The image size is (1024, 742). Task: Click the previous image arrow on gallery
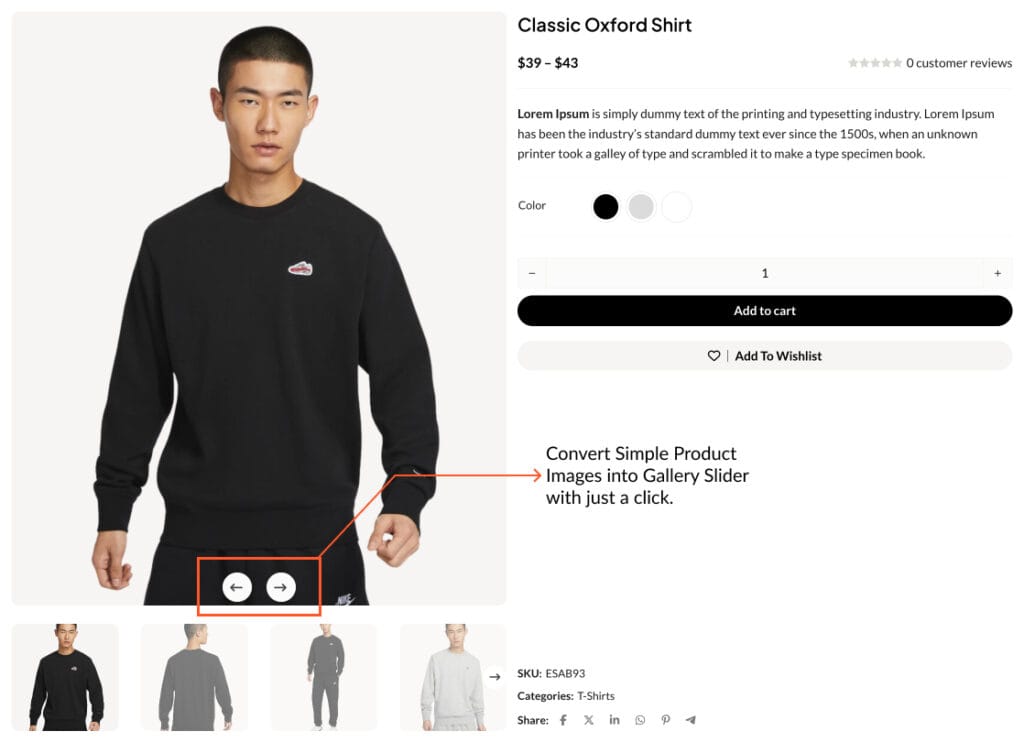pos(236,587)
